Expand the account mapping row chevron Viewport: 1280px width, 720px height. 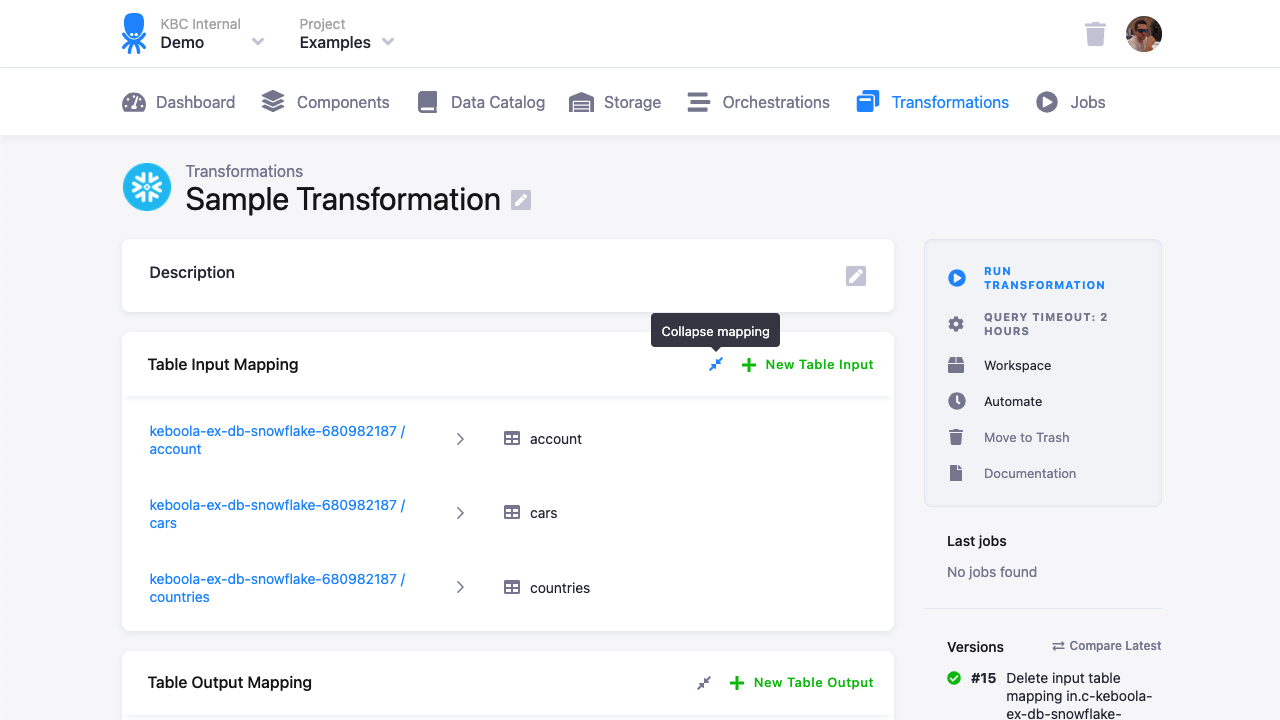click(460, 439)
